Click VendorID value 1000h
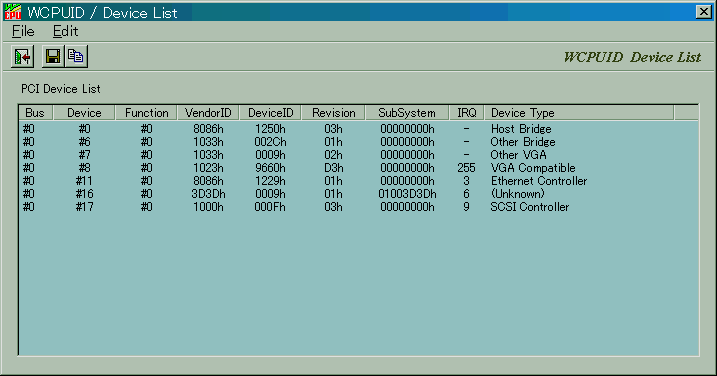This screenshot has height=376, width=717. (x=208, y=207)
